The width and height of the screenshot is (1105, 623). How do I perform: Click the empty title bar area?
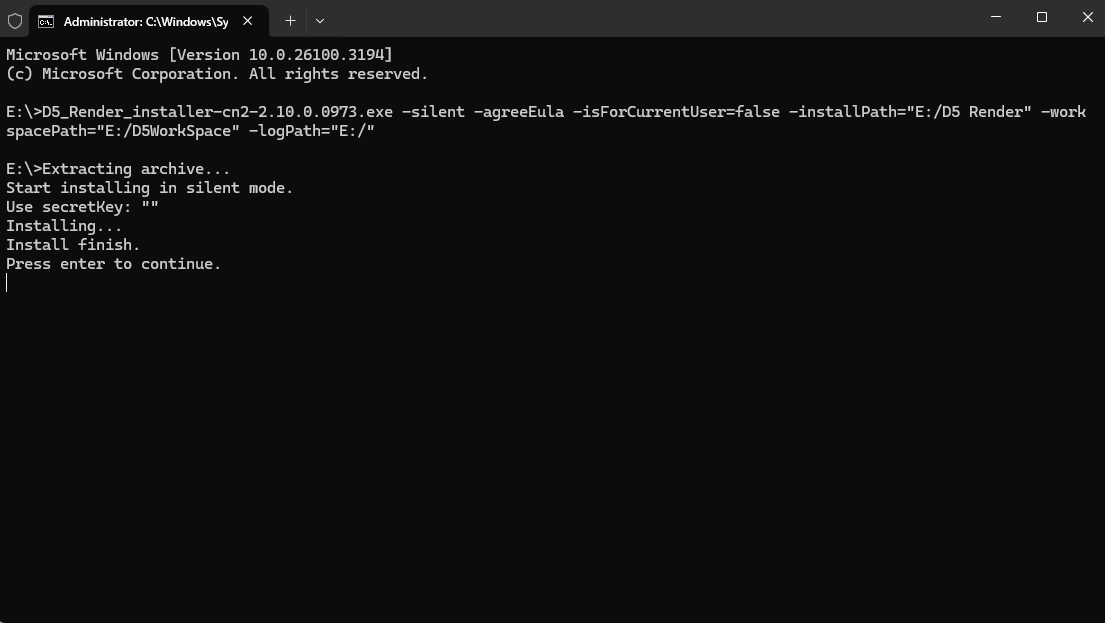tap(650, 20)
